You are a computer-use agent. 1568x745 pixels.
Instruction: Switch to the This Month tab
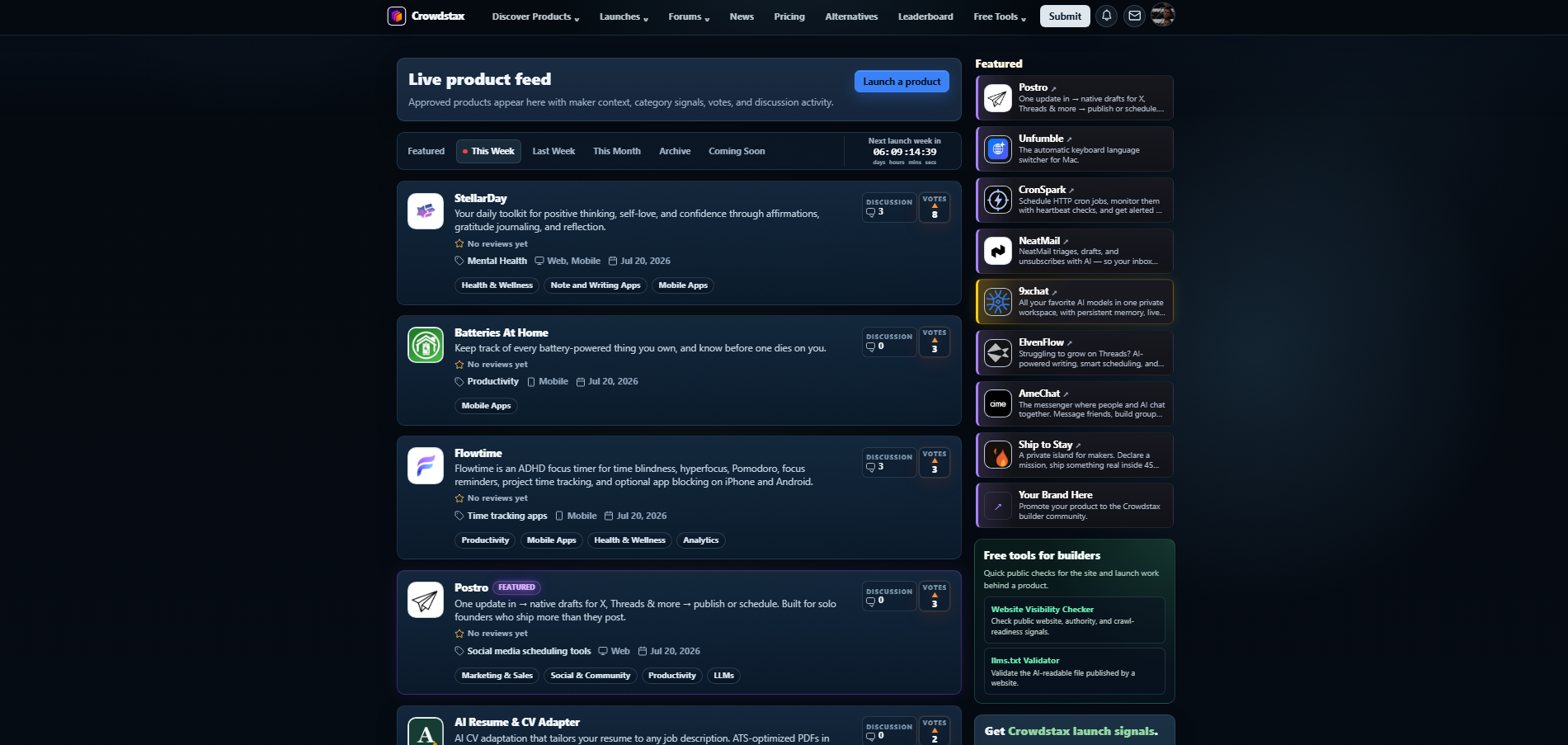(x=617, y=151)
